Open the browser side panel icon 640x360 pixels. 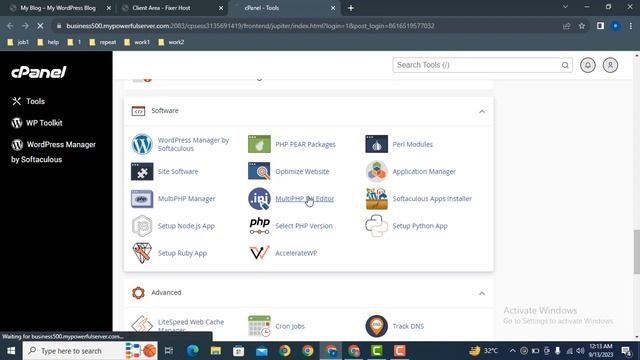[x=600, y=26]
